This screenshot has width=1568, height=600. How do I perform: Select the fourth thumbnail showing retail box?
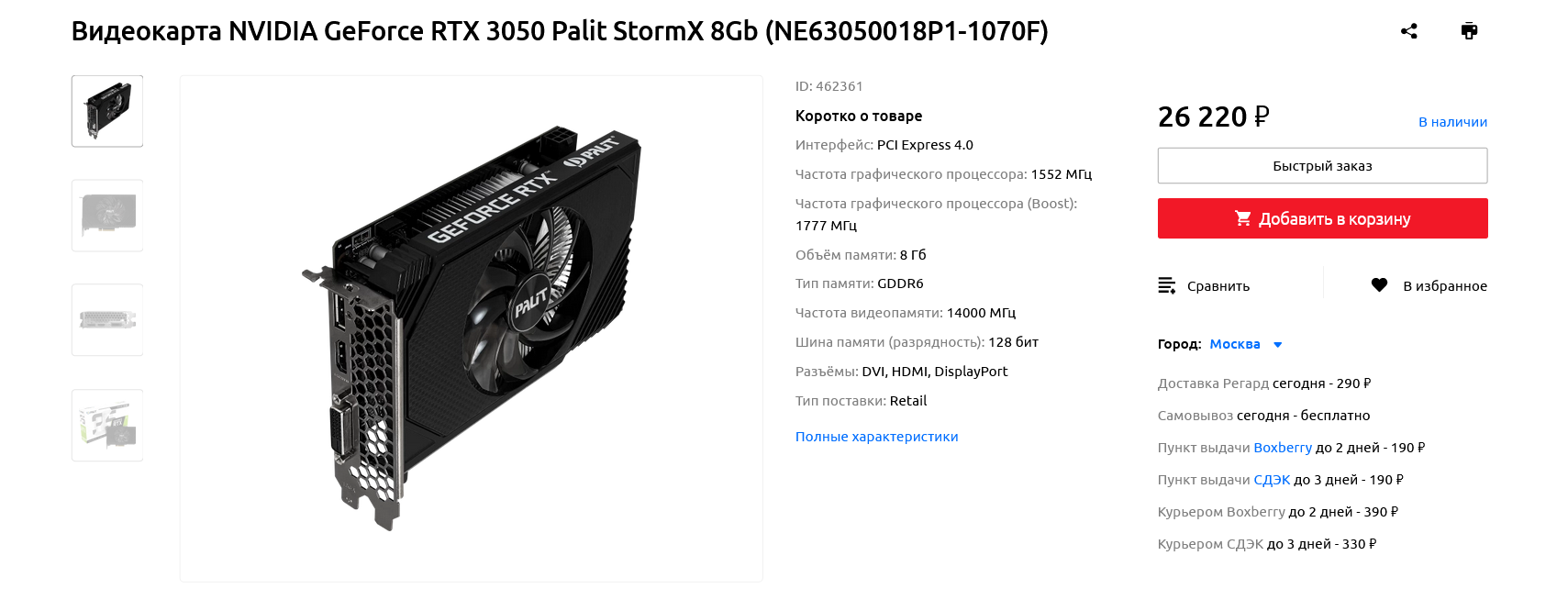point(107,425)
